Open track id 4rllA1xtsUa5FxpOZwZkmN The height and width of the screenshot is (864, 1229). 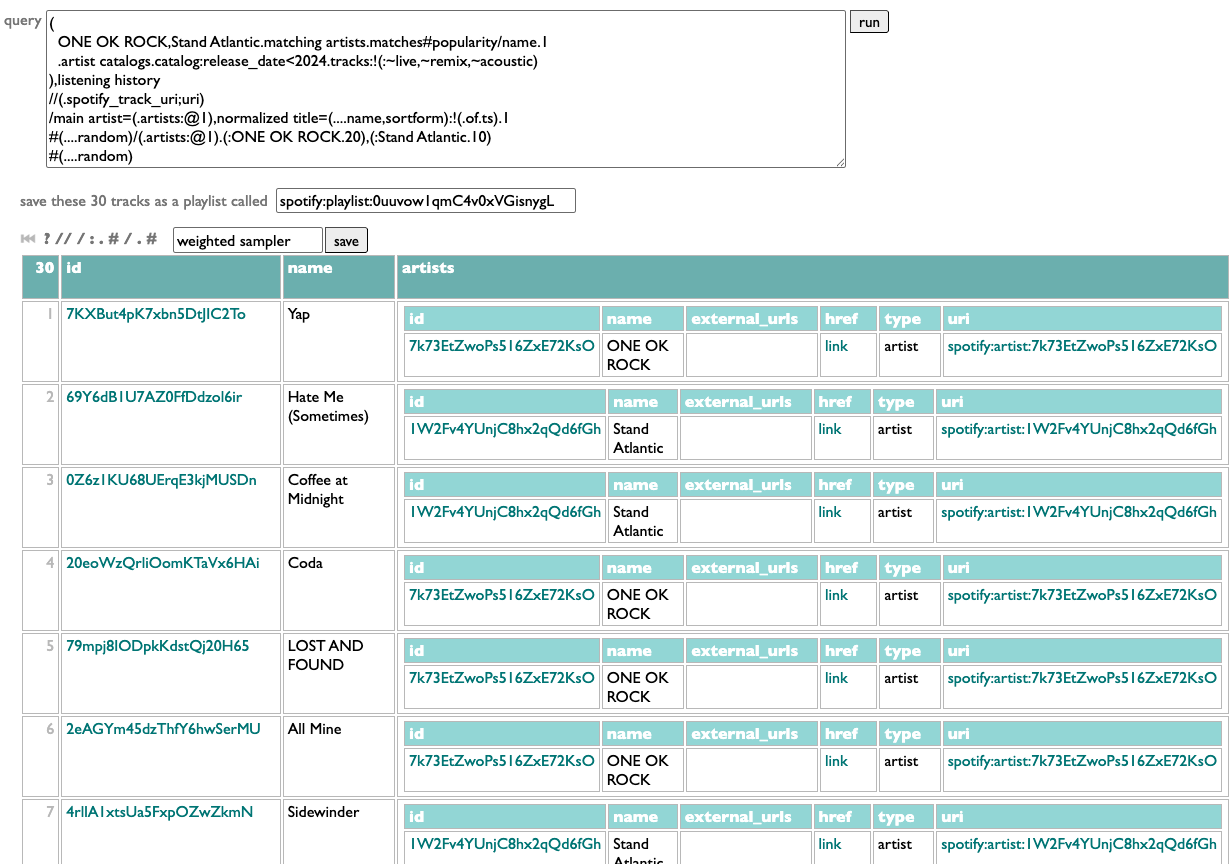click(160, 812)
